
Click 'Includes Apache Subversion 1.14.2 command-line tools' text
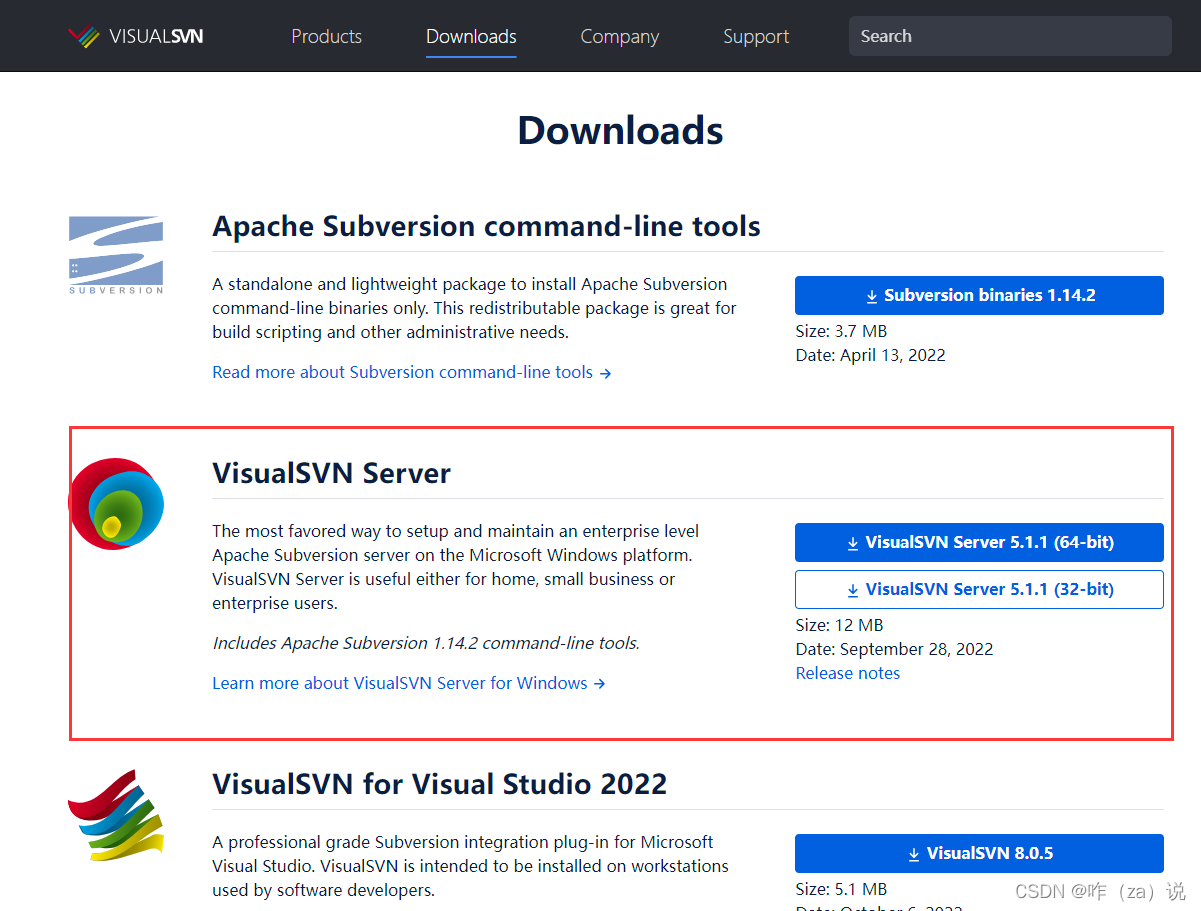426,643
